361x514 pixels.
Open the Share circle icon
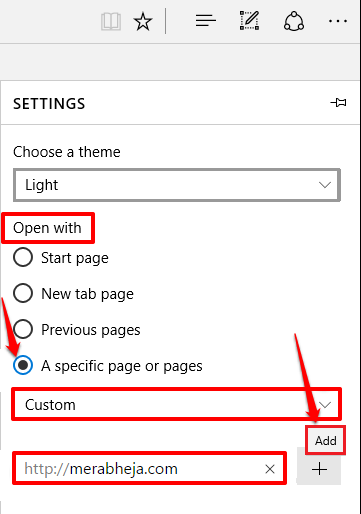point(294,21)
